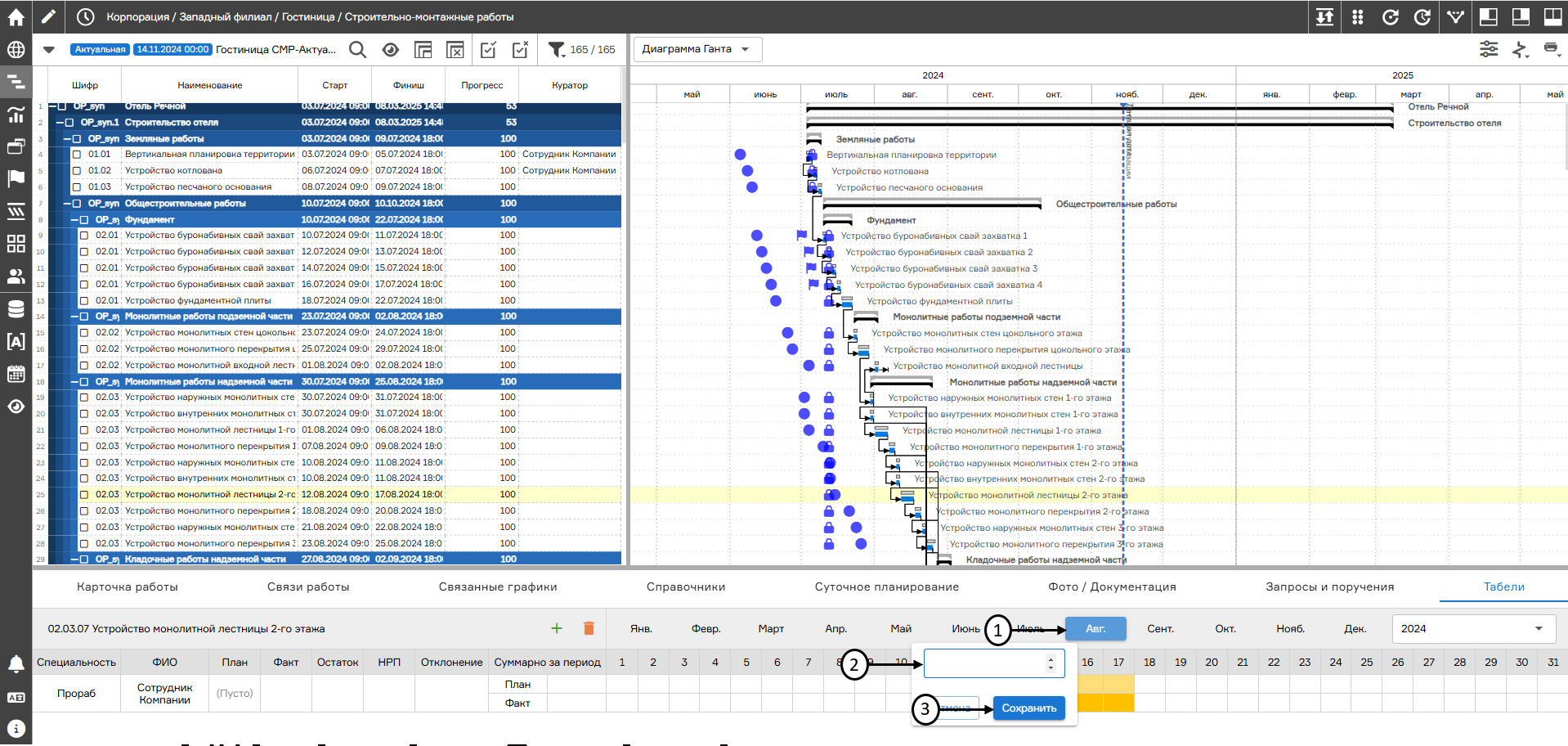Tick checkbox for Устройство песчаного основания

(x=77, y=187)
